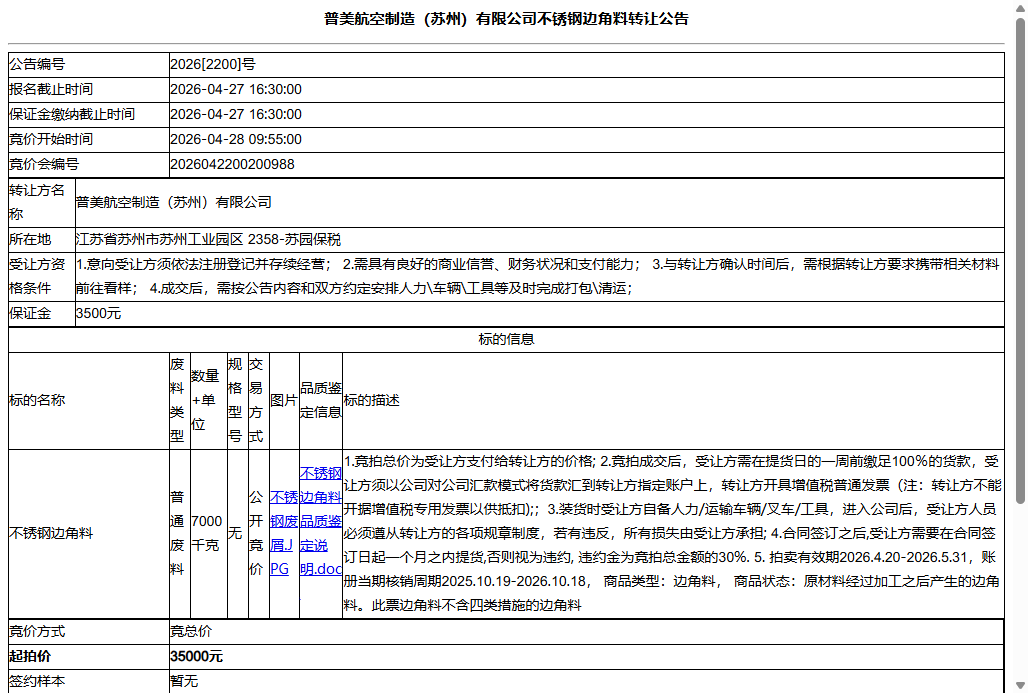Select the page title 不锈钢边角料转让公告

(612, 19)
